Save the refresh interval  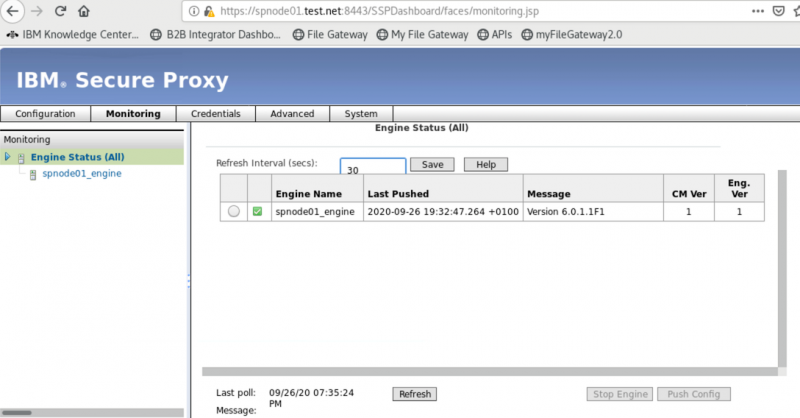(432, 164)
